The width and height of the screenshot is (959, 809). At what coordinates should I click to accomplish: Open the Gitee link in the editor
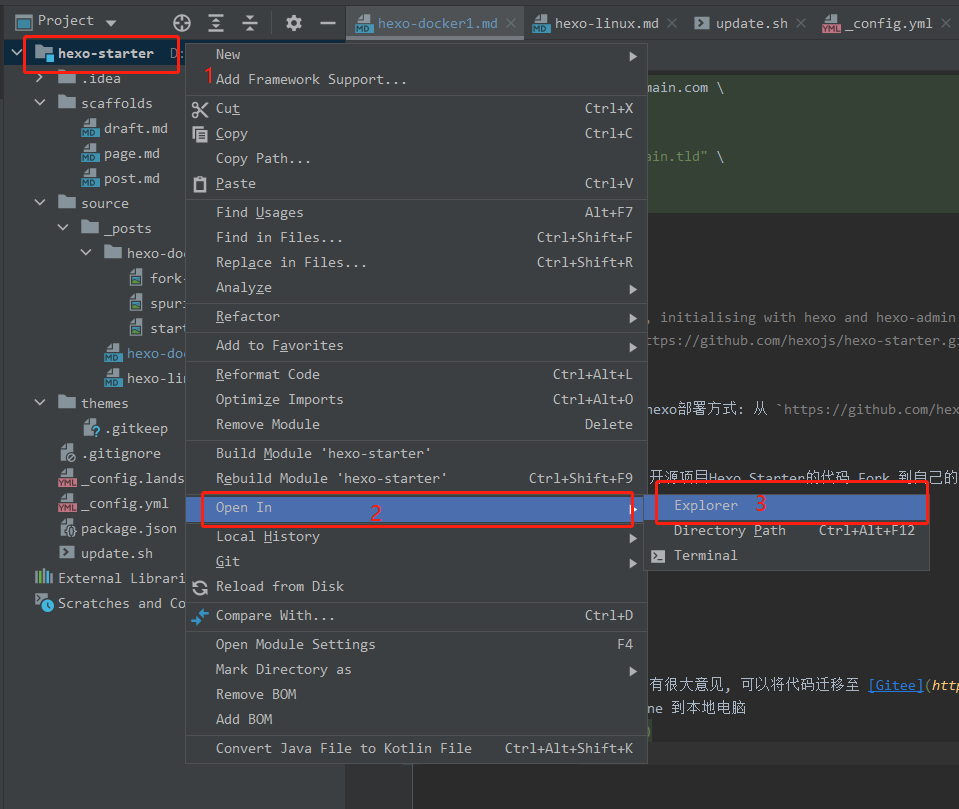[895, 684]
